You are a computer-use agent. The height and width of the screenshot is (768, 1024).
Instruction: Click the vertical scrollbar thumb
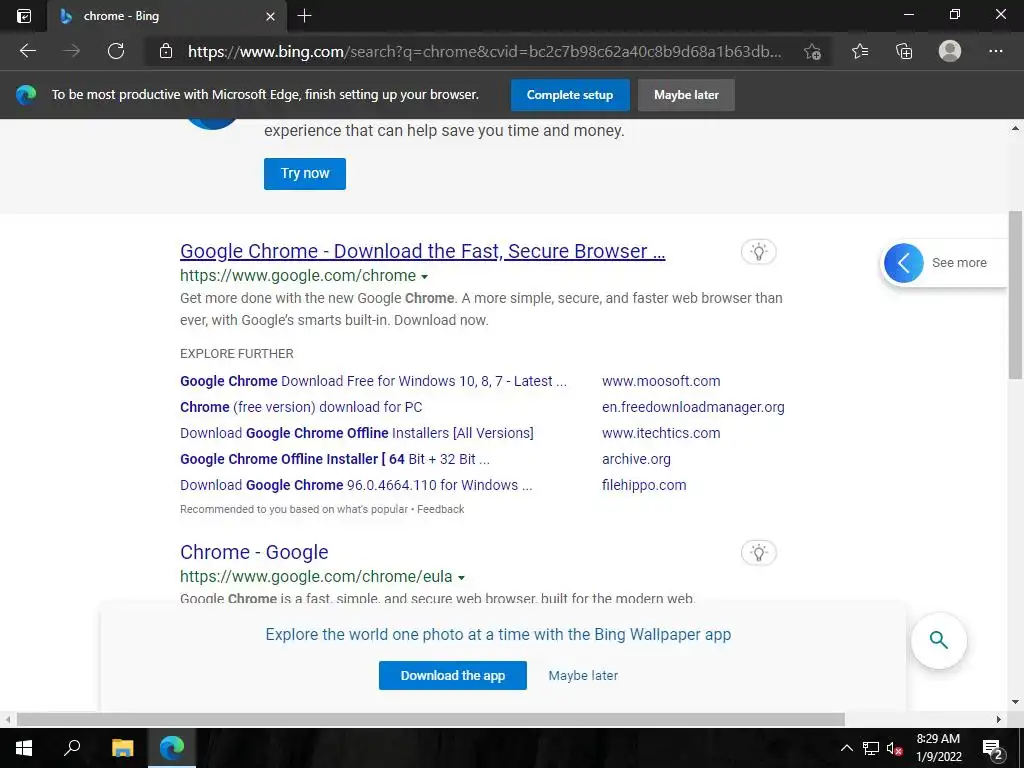coord(1015,295)
